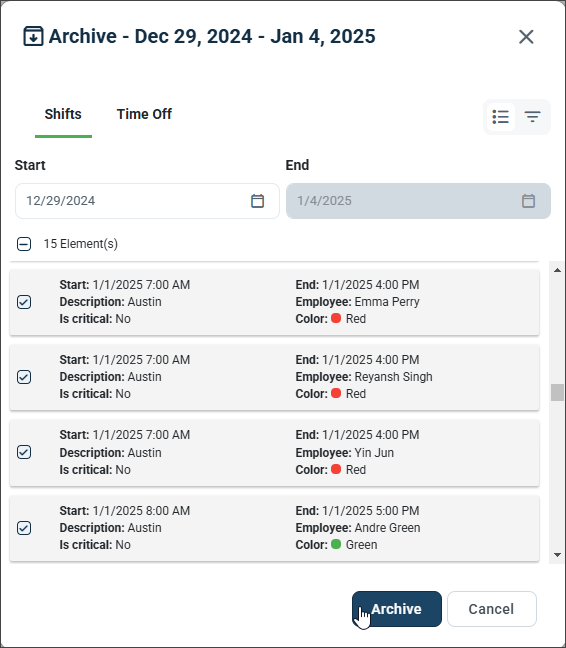
Task: Close the Archive dialog with X
Action: coord(526,37)
